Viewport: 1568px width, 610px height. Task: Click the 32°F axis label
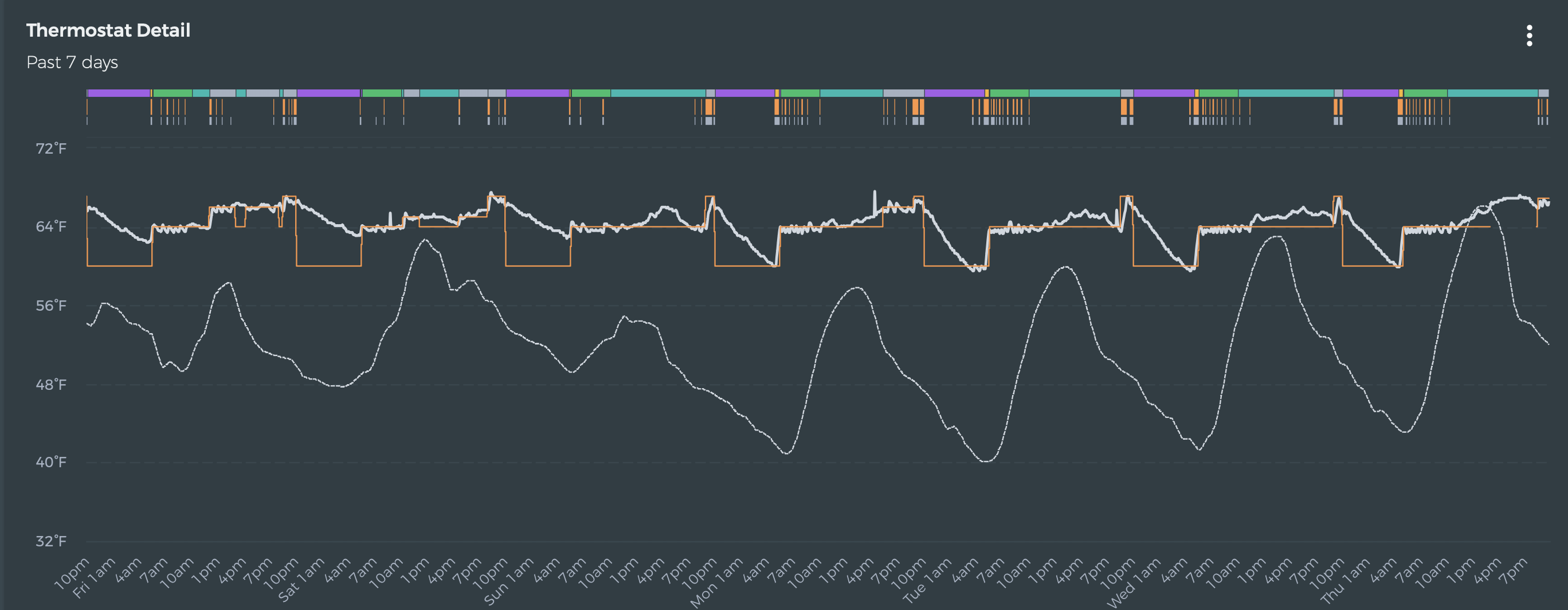pyautogui.click(x=51, y=541)
